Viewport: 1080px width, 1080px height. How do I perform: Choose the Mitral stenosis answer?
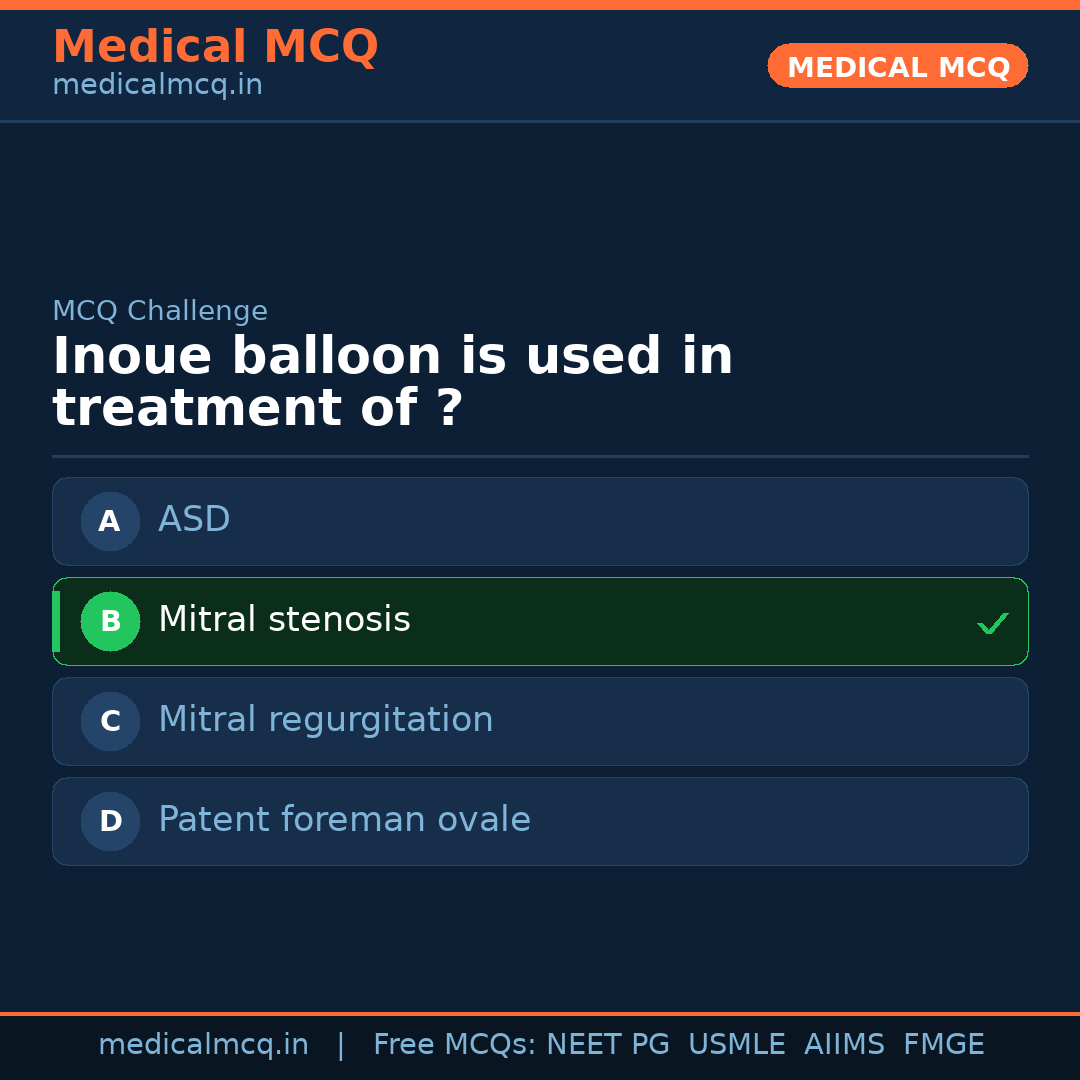[x=540, y=621]
